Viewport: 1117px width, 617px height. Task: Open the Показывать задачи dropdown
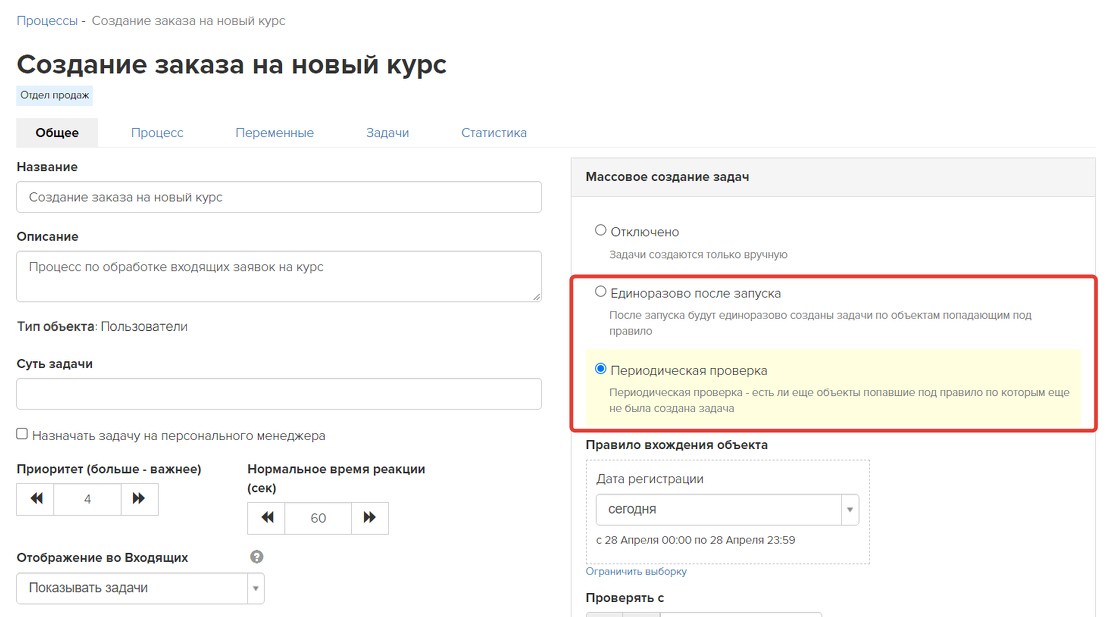pyautogui.click(x=140, y=589)
